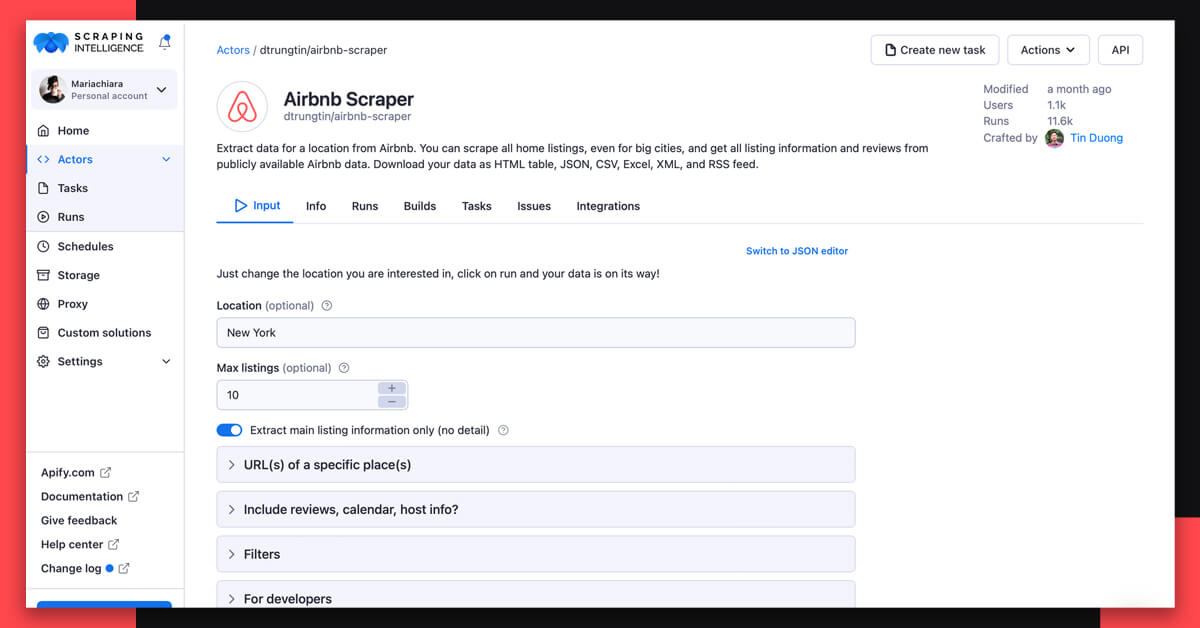This screenshot has width=1200, height=628.
Task: Click Tin Duong's avatar picture
Action: point(1054,138)
